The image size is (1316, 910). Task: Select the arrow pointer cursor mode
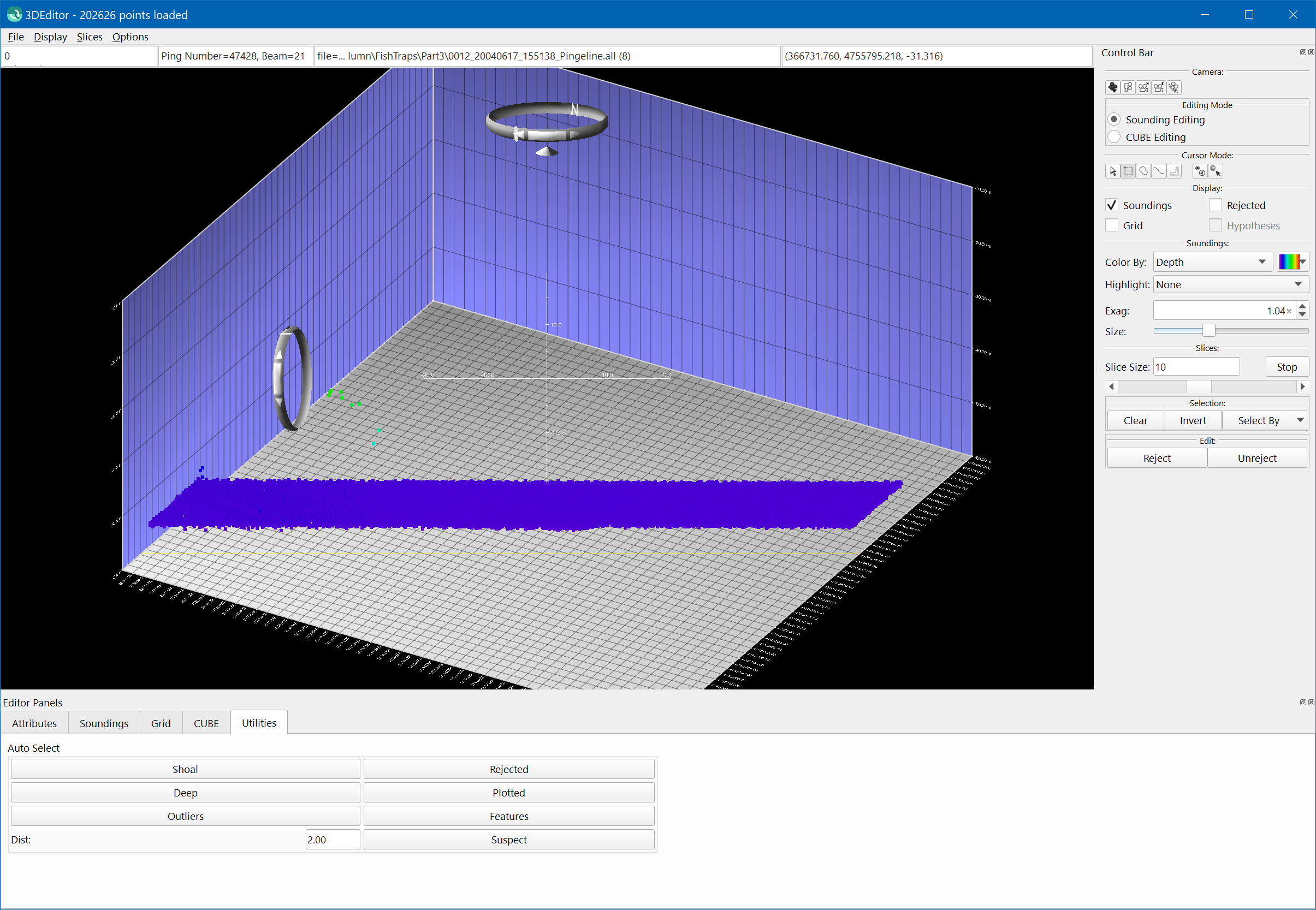click(1113, 171)
